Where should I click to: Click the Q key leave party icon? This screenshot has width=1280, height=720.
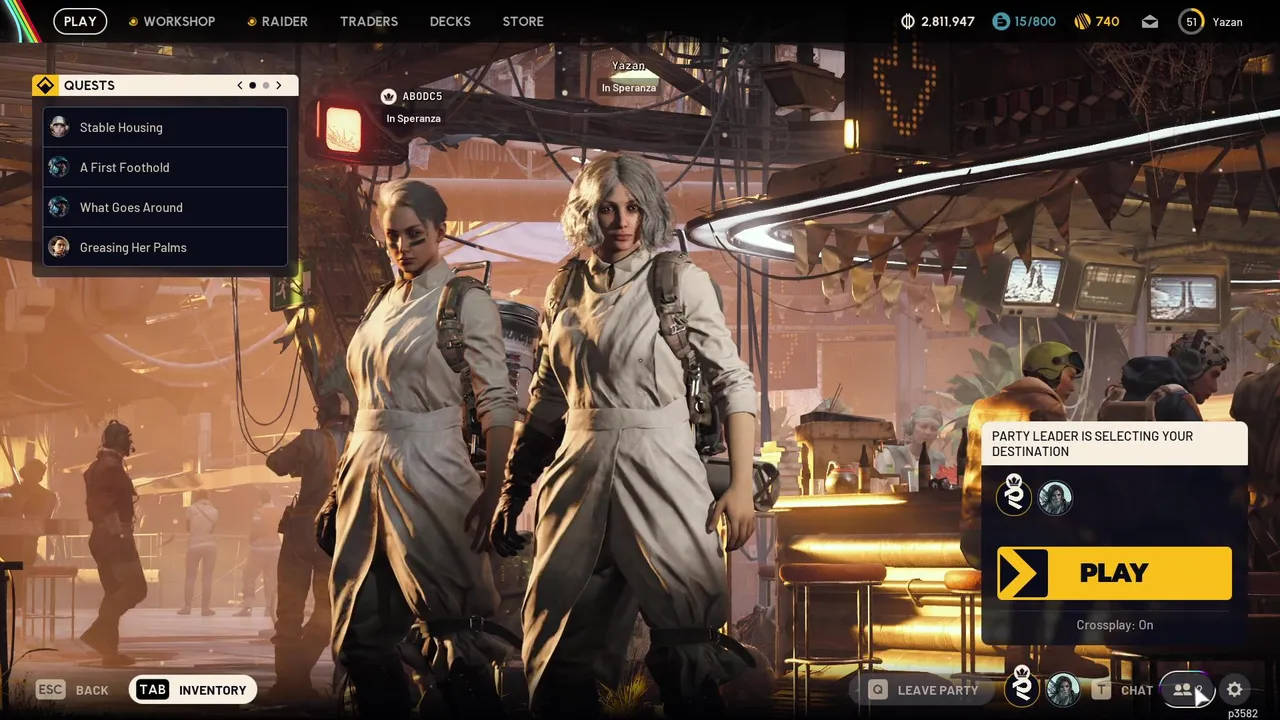[878, 689]
